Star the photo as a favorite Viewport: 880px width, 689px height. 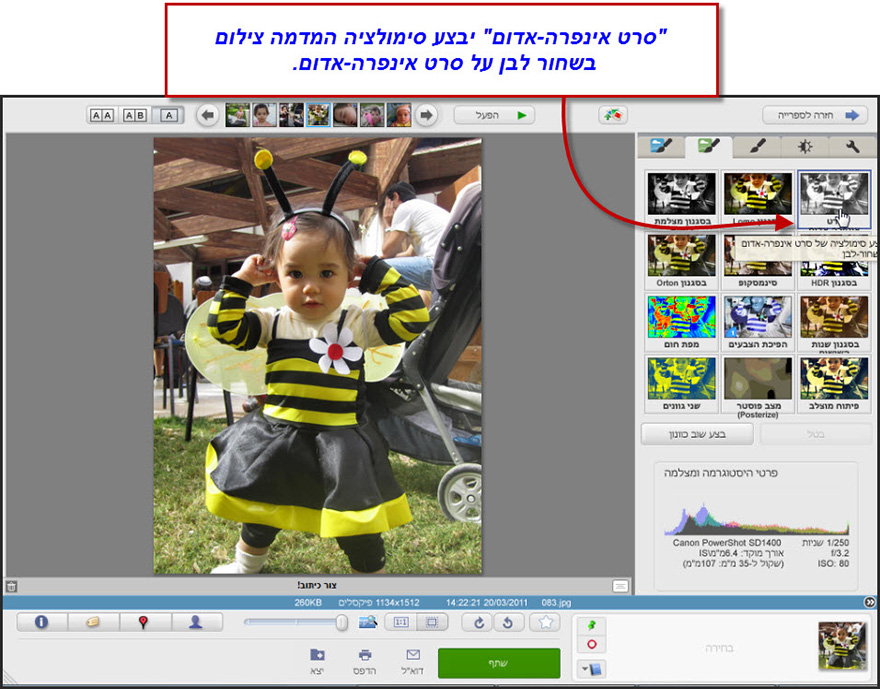coord(545,622)
